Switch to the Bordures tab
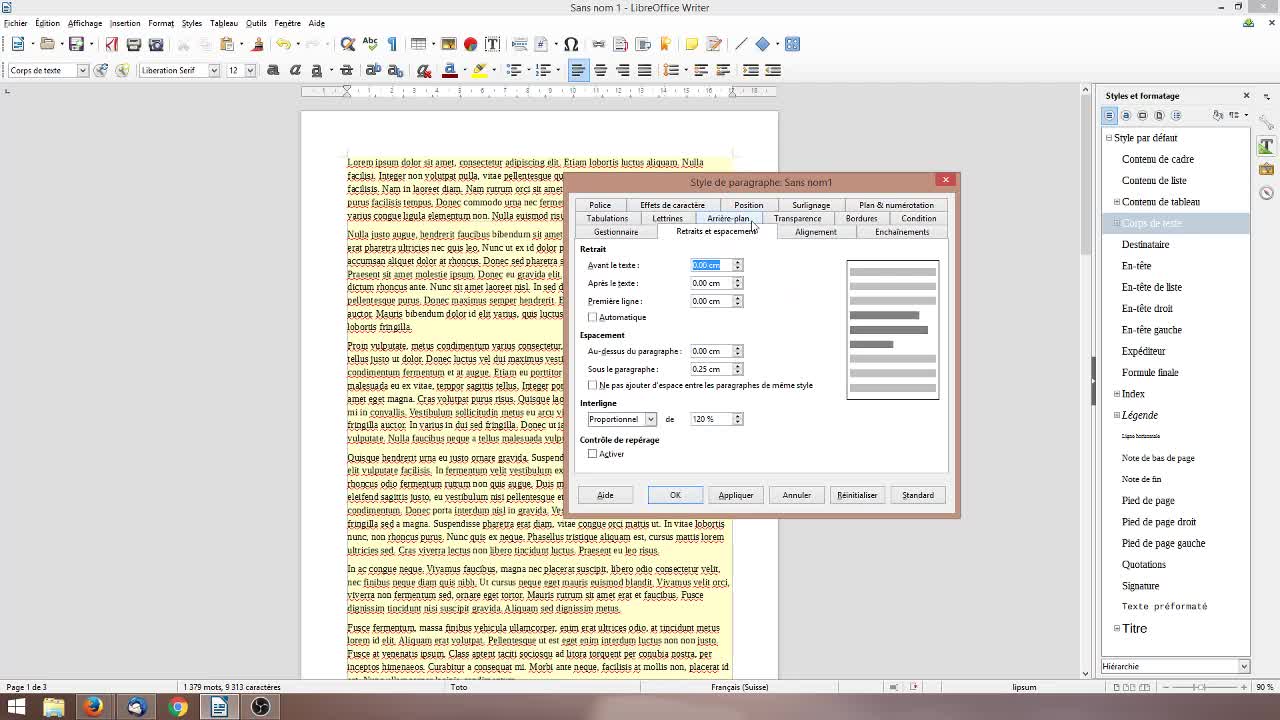This screenshot has width=1280, height=720. (x=860, y=218)
